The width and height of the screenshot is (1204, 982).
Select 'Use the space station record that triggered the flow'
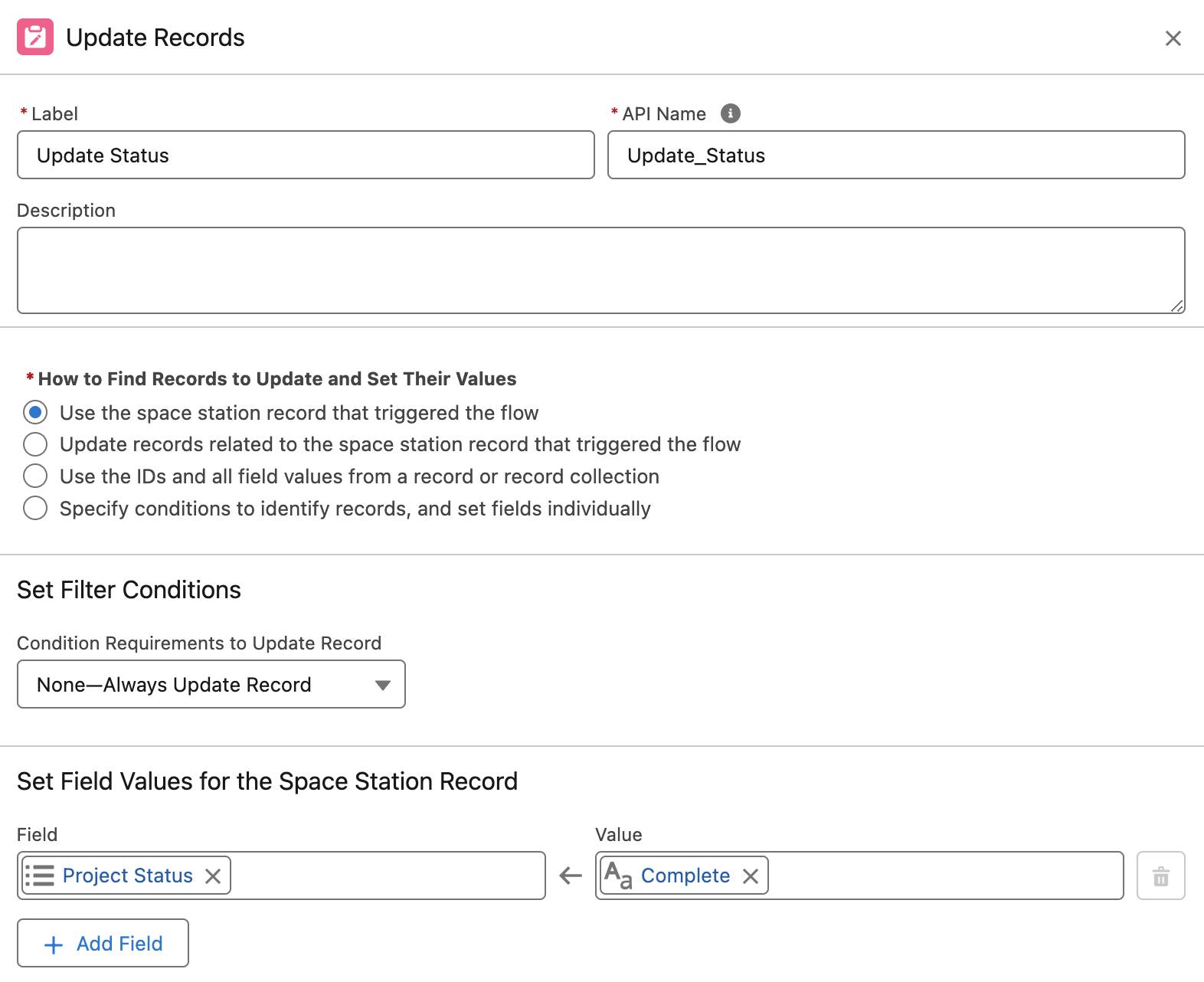coord(35,412)
